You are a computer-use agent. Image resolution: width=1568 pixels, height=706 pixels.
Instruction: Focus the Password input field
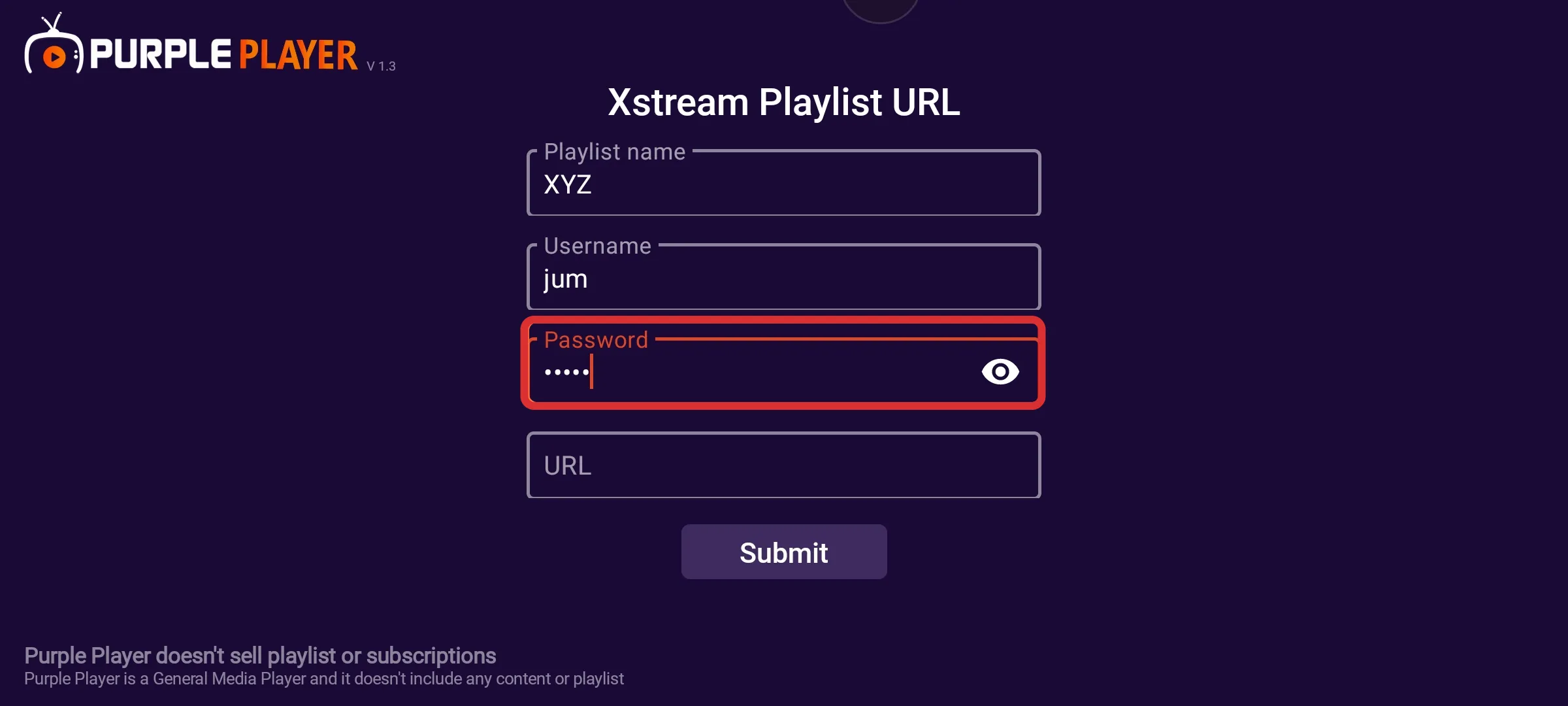[784, 372]
